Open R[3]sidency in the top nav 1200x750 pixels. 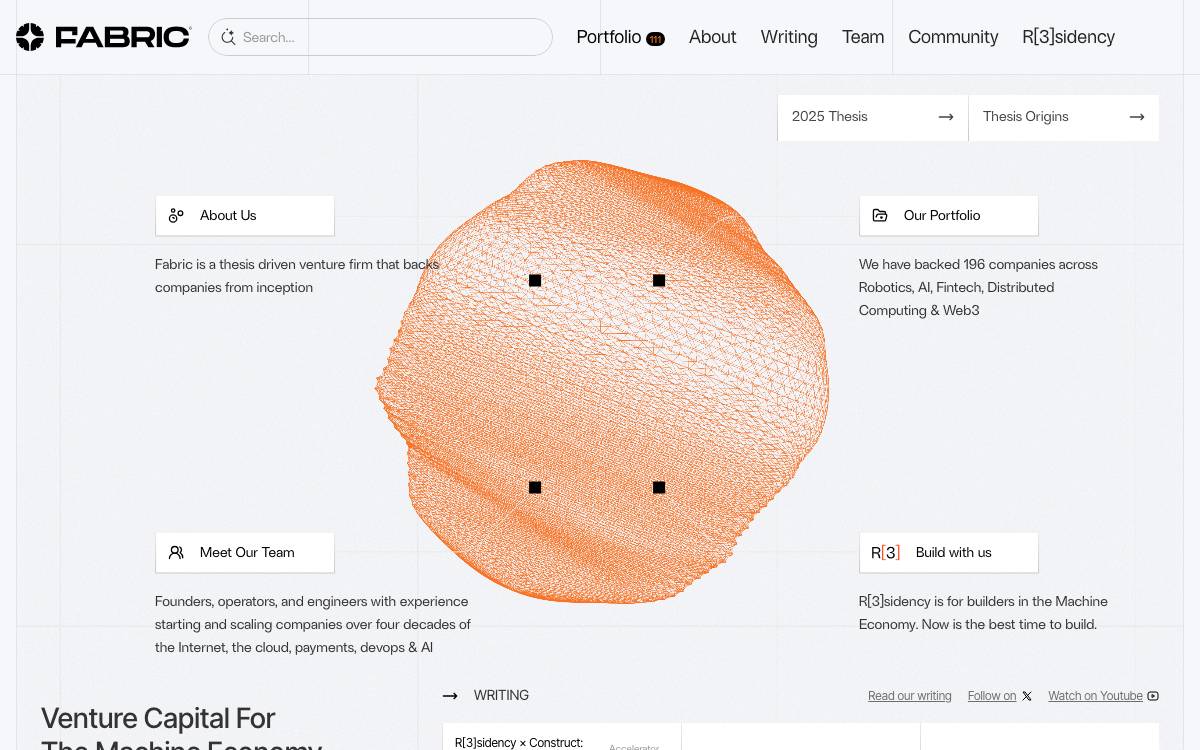point(1068,37)
